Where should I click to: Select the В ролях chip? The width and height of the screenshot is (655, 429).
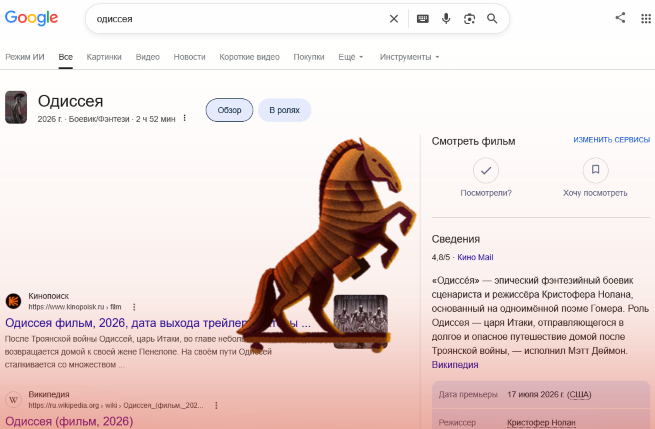click(284, 110)
